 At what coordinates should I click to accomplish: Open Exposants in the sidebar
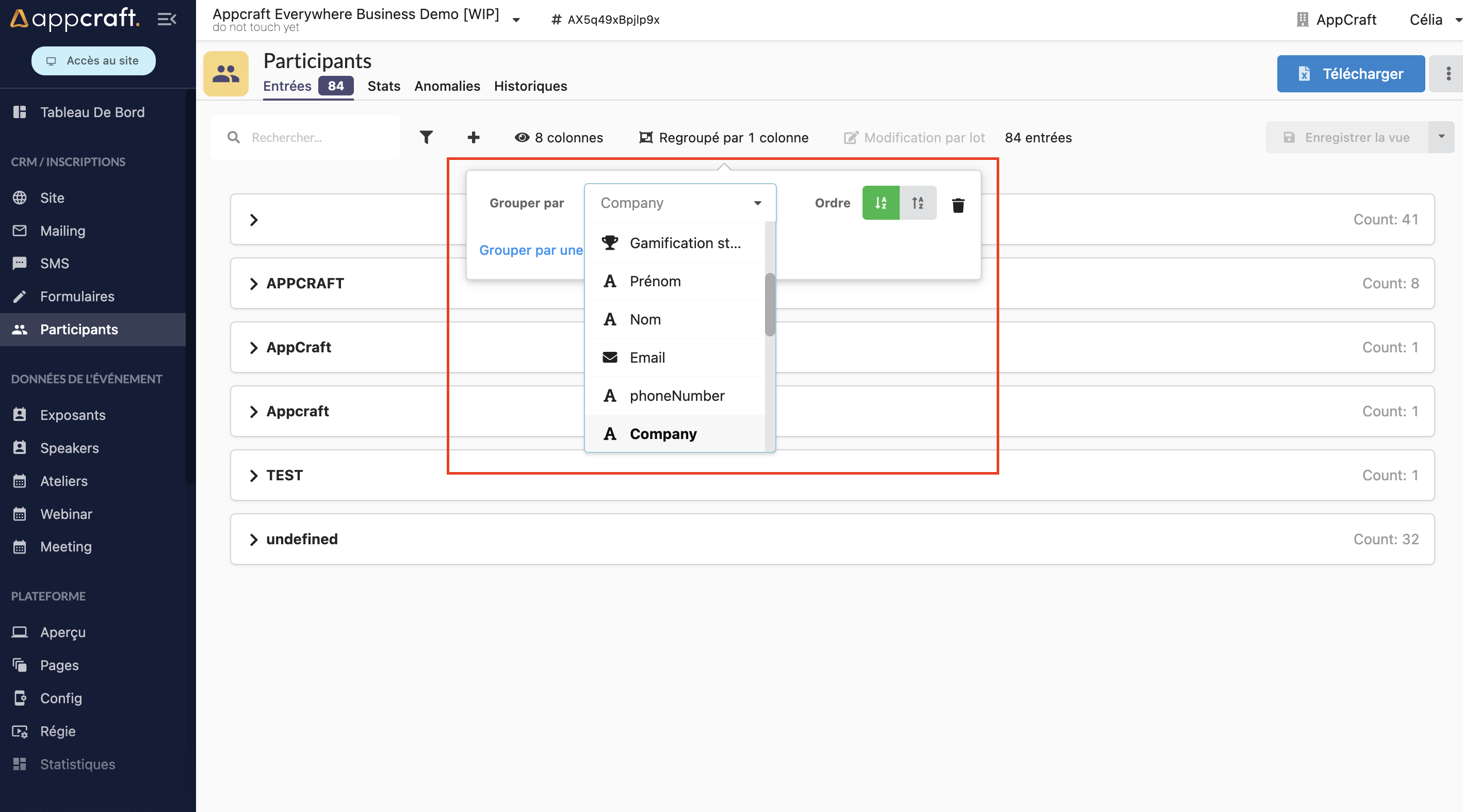[x=73, y=415]
